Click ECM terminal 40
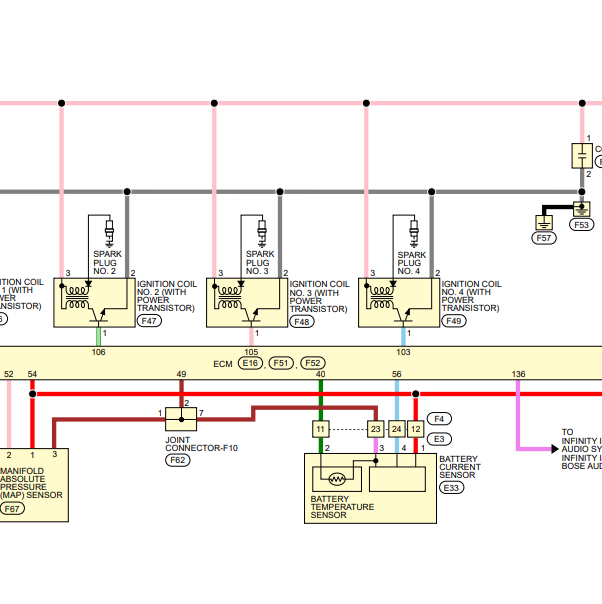Image resolution: width=602 pixels, height=604 pixels. coord(320,374)
